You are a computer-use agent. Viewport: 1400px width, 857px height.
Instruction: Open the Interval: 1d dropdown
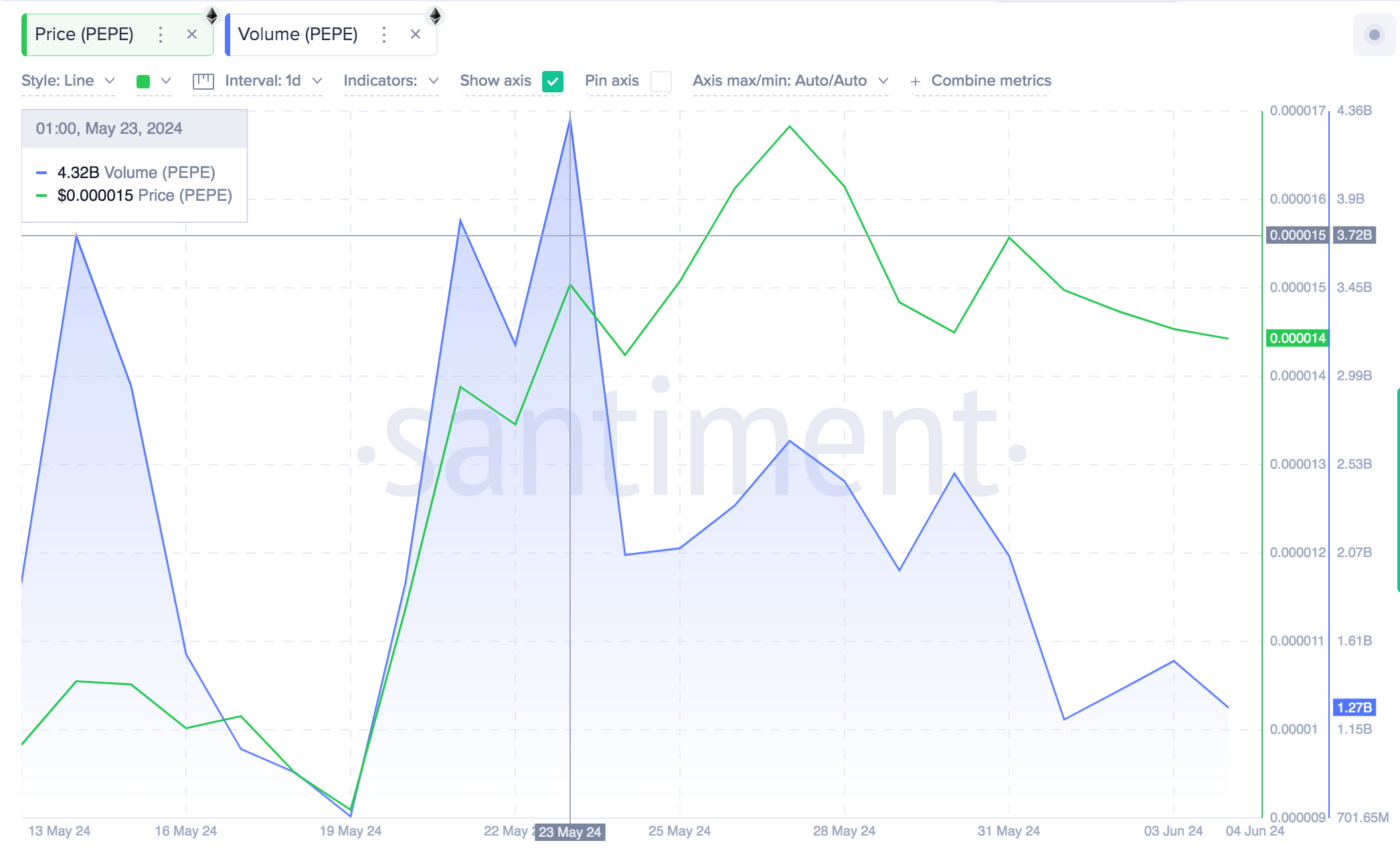[x=274, y=80]
